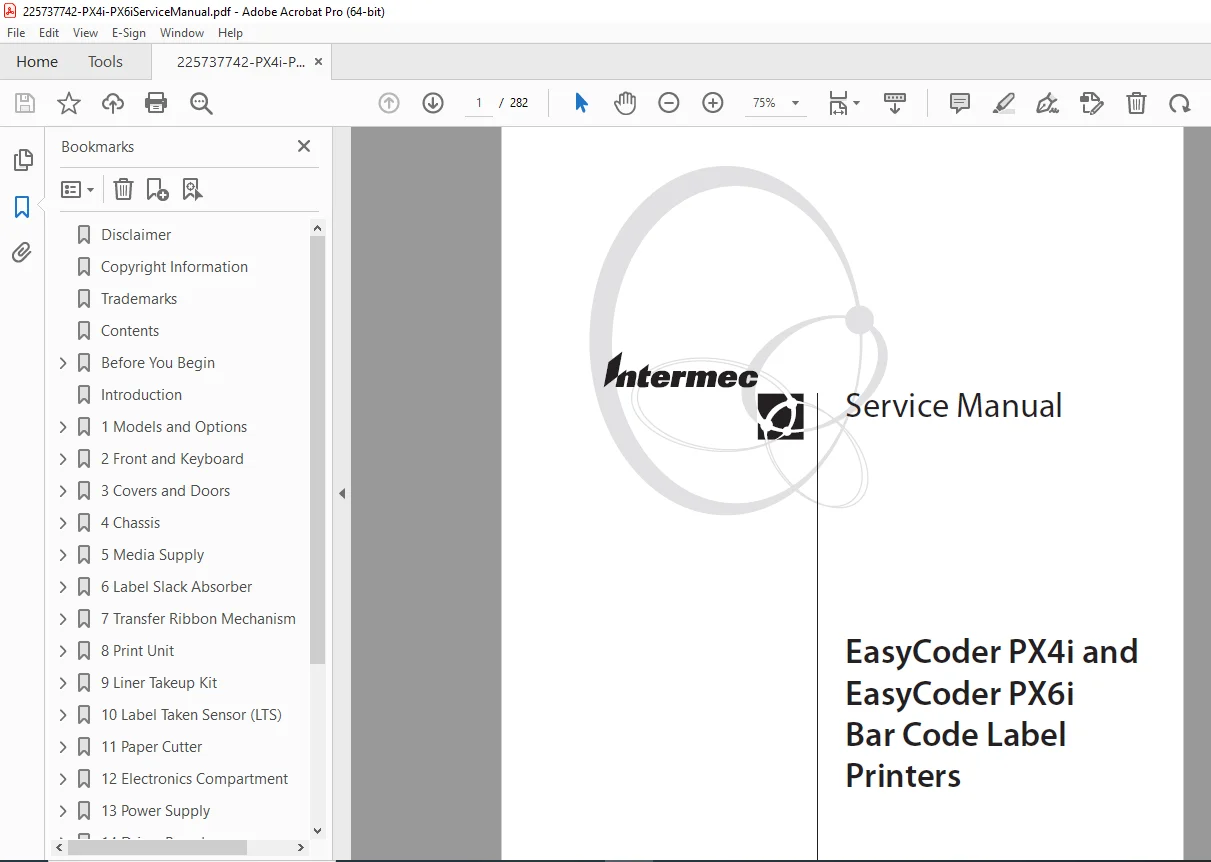Go to next page arrow

pos(433,103)
